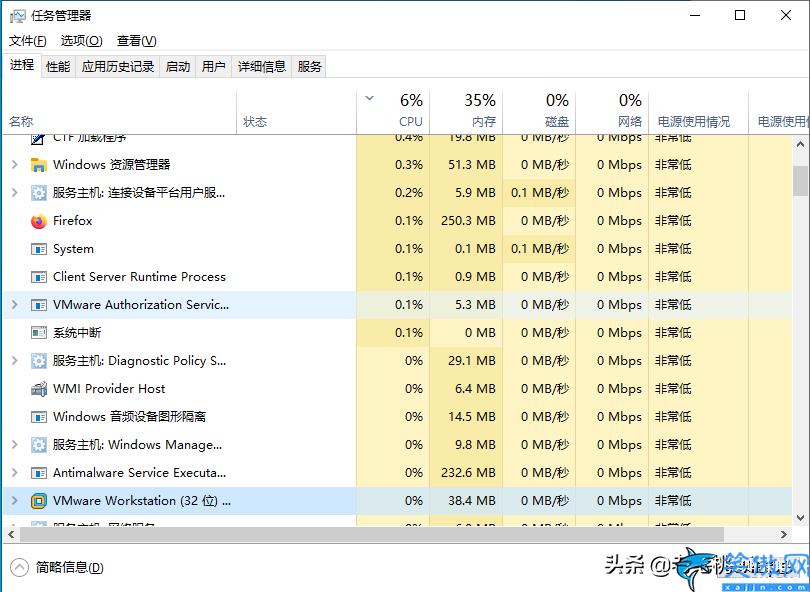Click Diagnostic Policy memory value 29.1 MB

[x=472, y=361]
